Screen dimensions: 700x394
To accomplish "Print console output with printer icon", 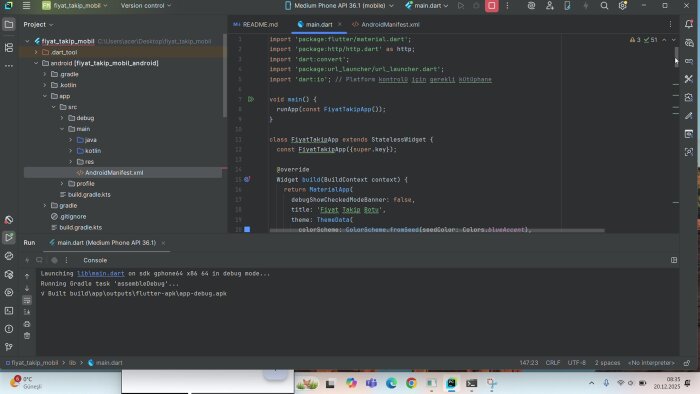I will pos(27,323).
